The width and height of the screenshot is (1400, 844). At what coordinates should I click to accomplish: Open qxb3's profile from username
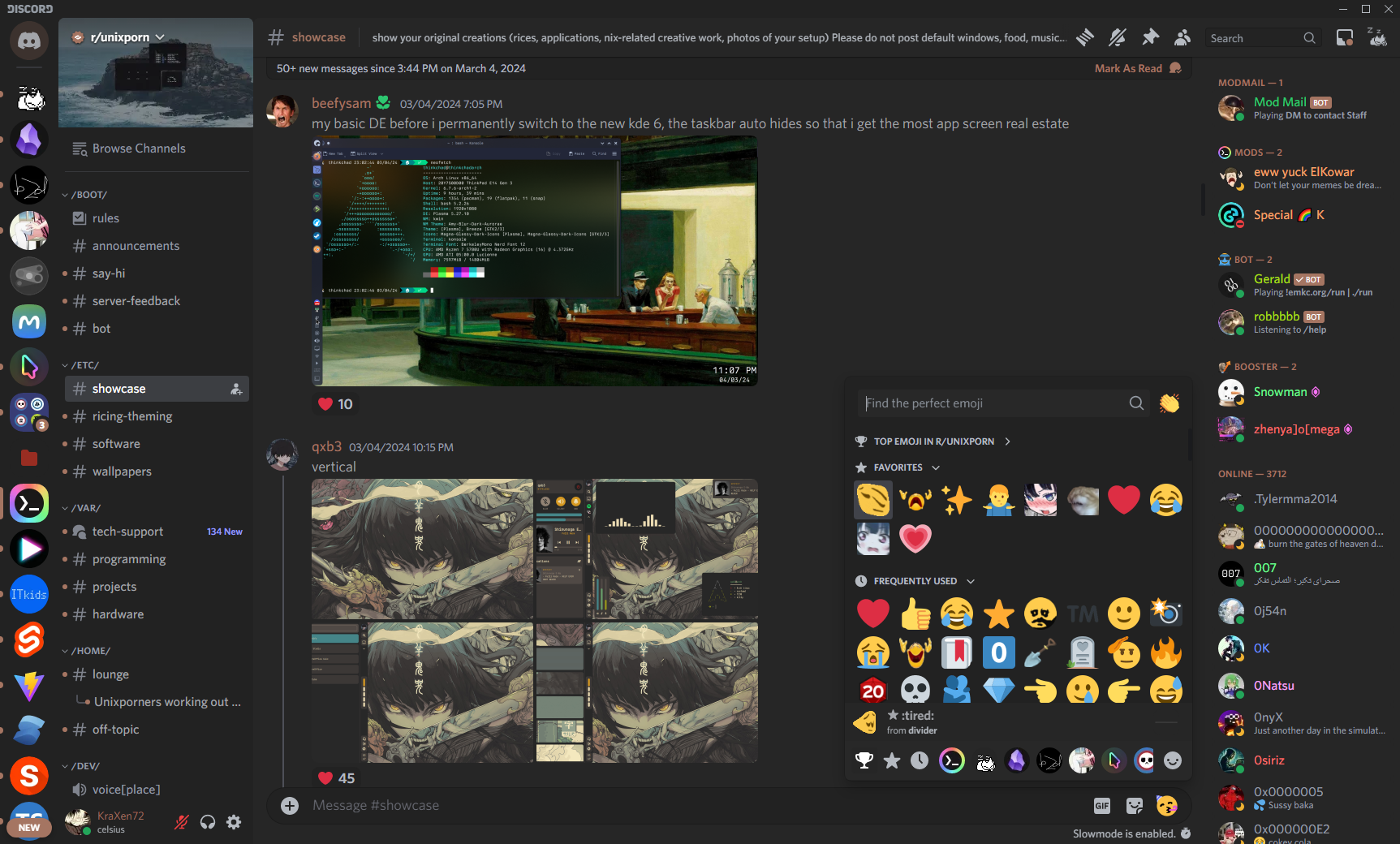[326, 446]
